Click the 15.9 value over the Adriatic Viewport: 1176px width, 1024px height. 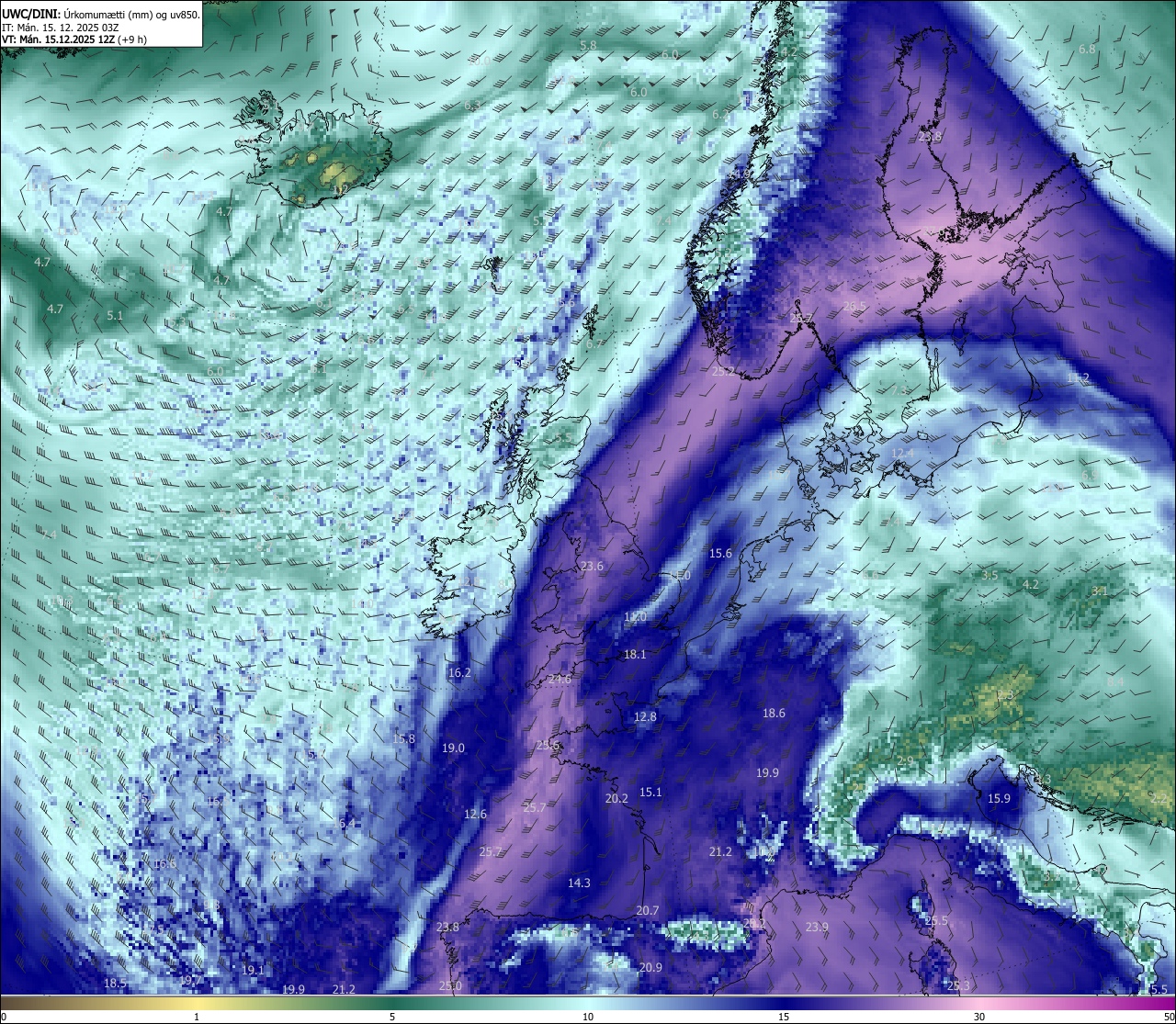(999, 798)
